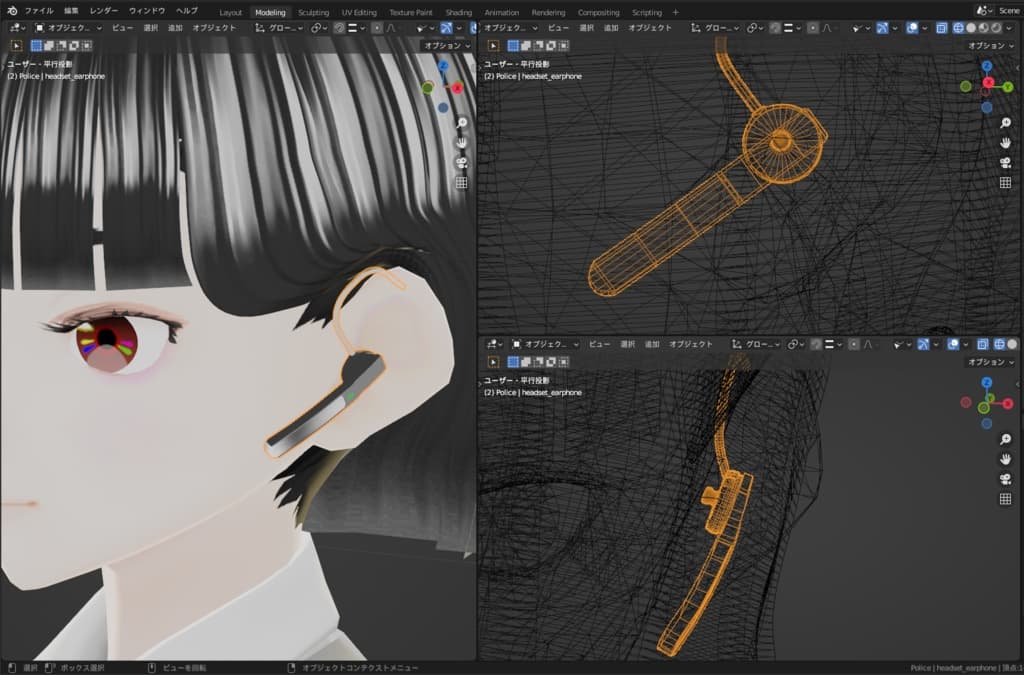The image size is (1024, 675).
Task: Click the Blender logo icon in menu bar
Action: [12, 11]
